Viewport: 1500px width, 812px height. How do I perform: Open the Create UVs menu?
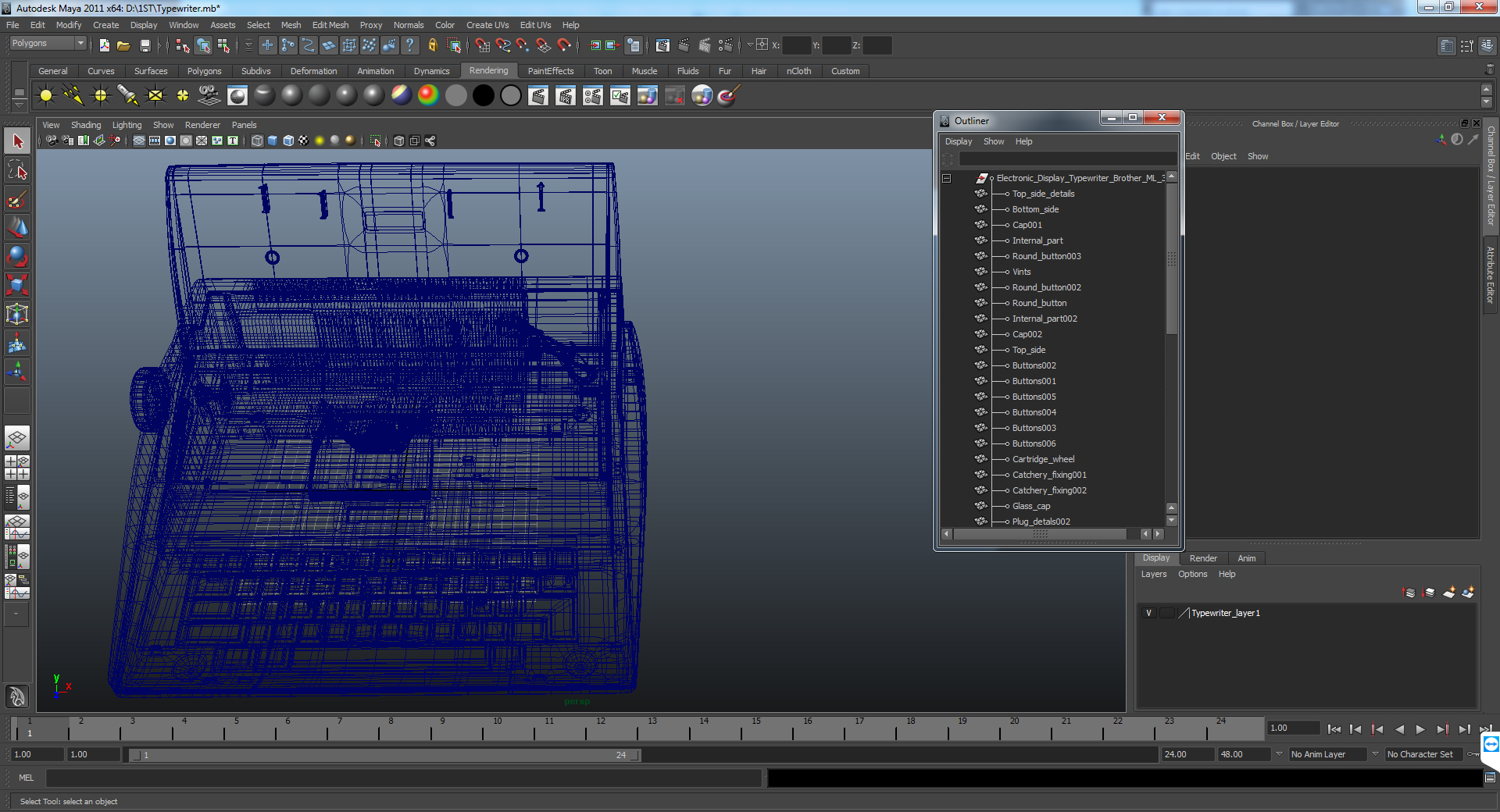pos(487,25)
